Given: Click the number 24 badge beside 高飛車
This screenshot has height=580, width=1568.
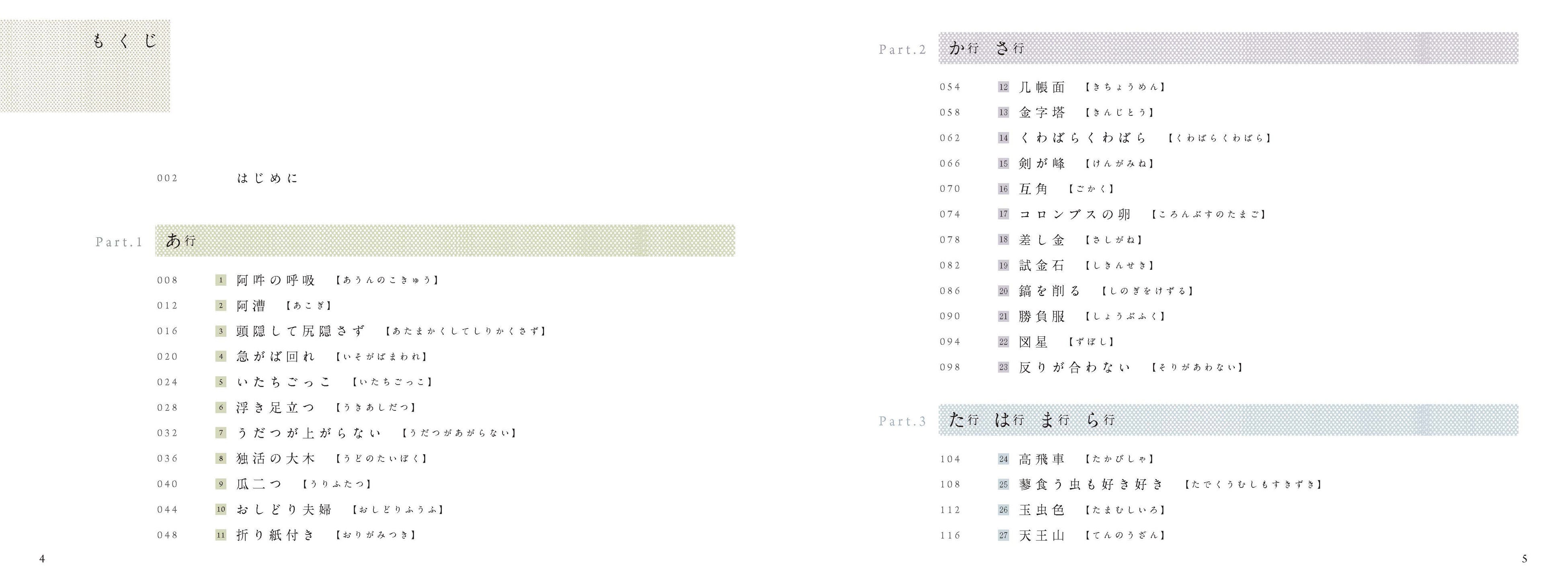Looking at the screenshot, I should [x=1003, y=459].
